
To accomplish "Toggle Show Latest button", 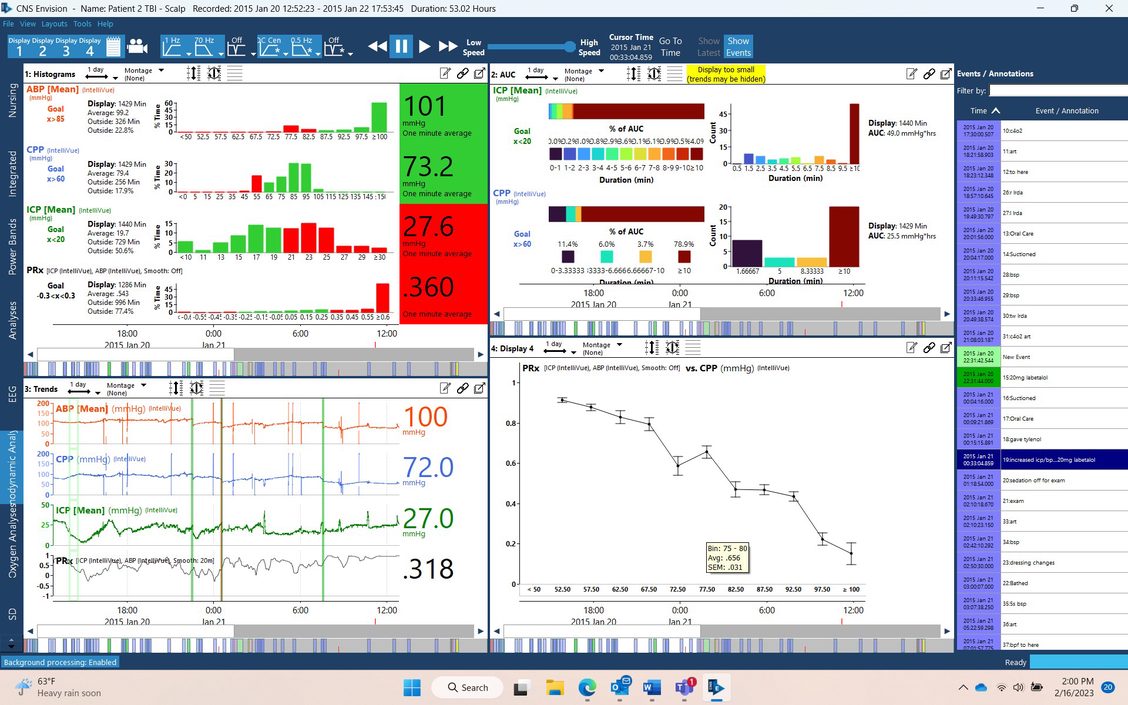I will [708, 47].
